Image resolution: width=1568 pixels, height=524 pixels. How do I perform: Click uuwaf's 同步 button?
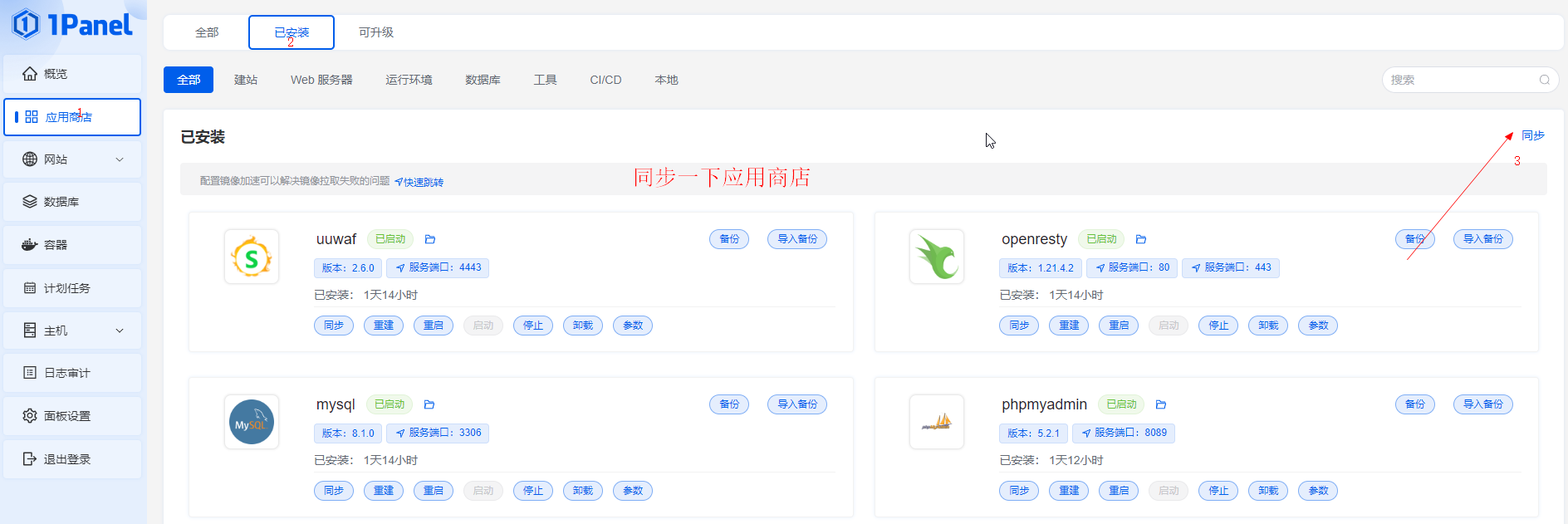[334, 326]
